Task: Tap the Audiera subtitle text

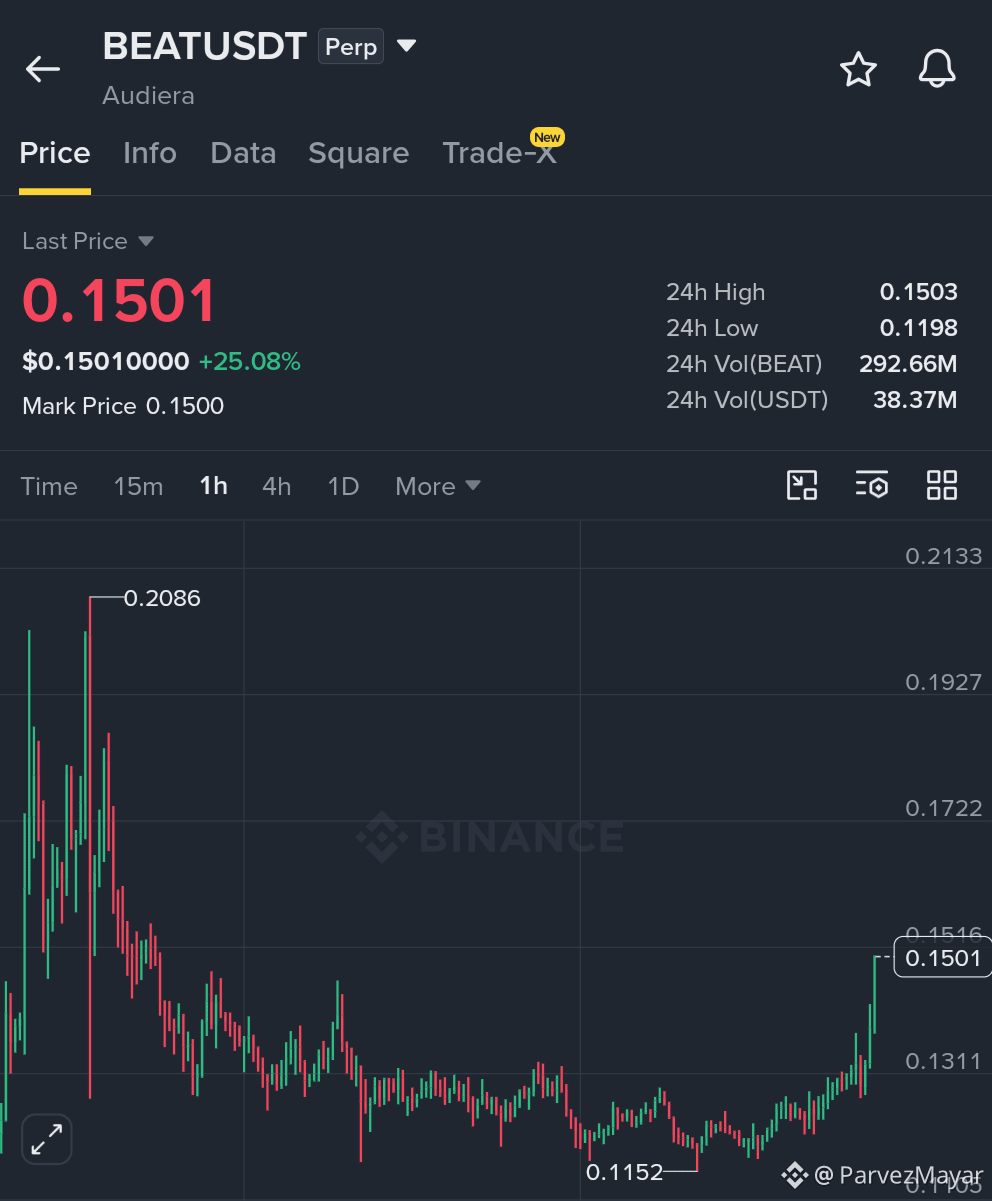Action: (148, 96)
